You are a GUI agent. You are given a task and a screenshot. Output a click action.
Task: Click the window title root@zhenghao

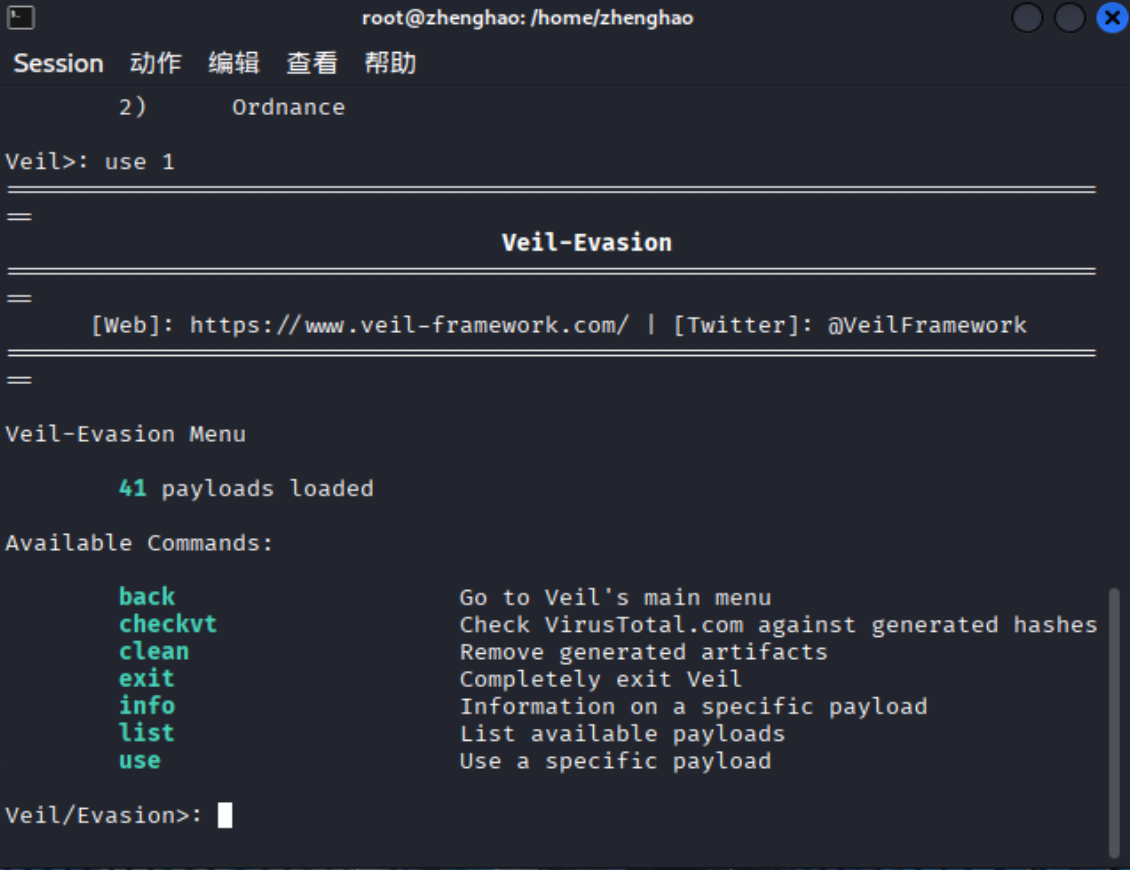click(x=527, y=18)
